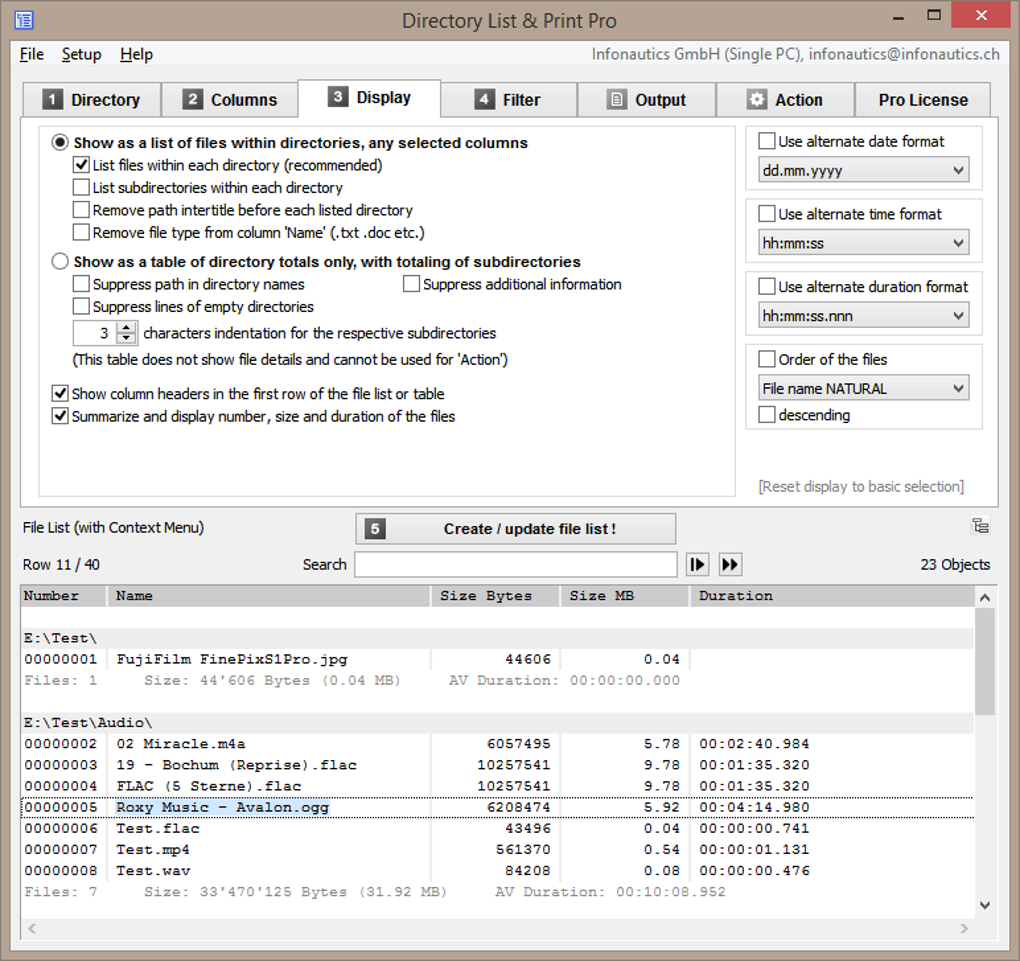Click the Action tab gear icon
The image size is (1020, 961).
click(x=756, y=100)
